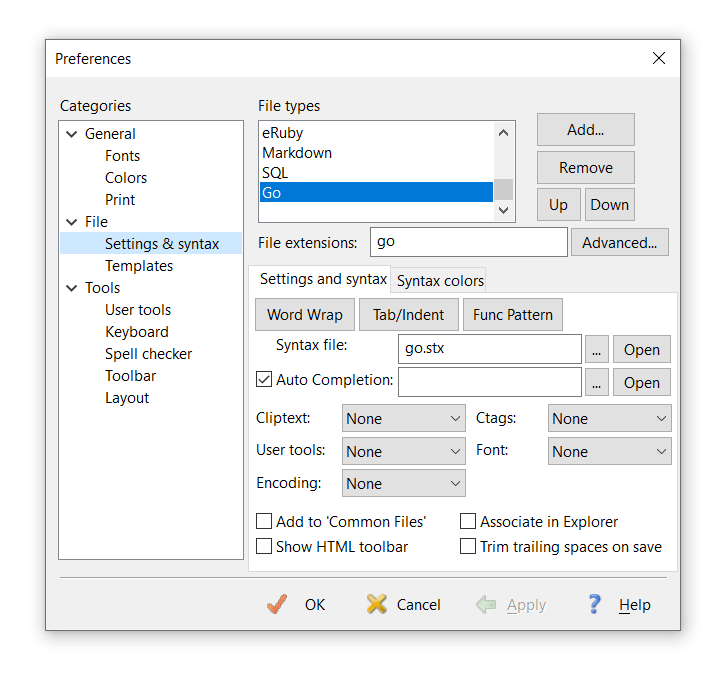Select Keyboard in the Tools category
Image resolution: width=728 pixels, height=684 pixels.
click(x=137, y=332)
